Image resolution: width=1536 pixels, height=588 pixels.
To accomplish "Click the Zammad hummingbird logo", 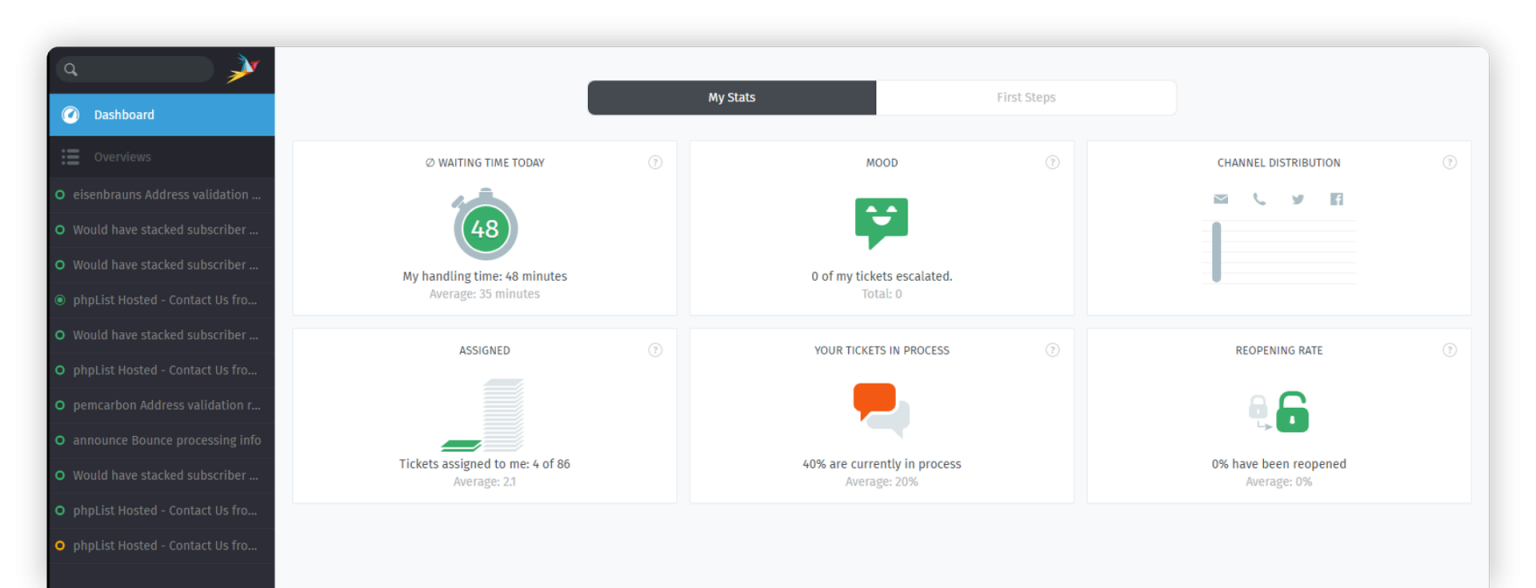I will (x=243, y=68).
